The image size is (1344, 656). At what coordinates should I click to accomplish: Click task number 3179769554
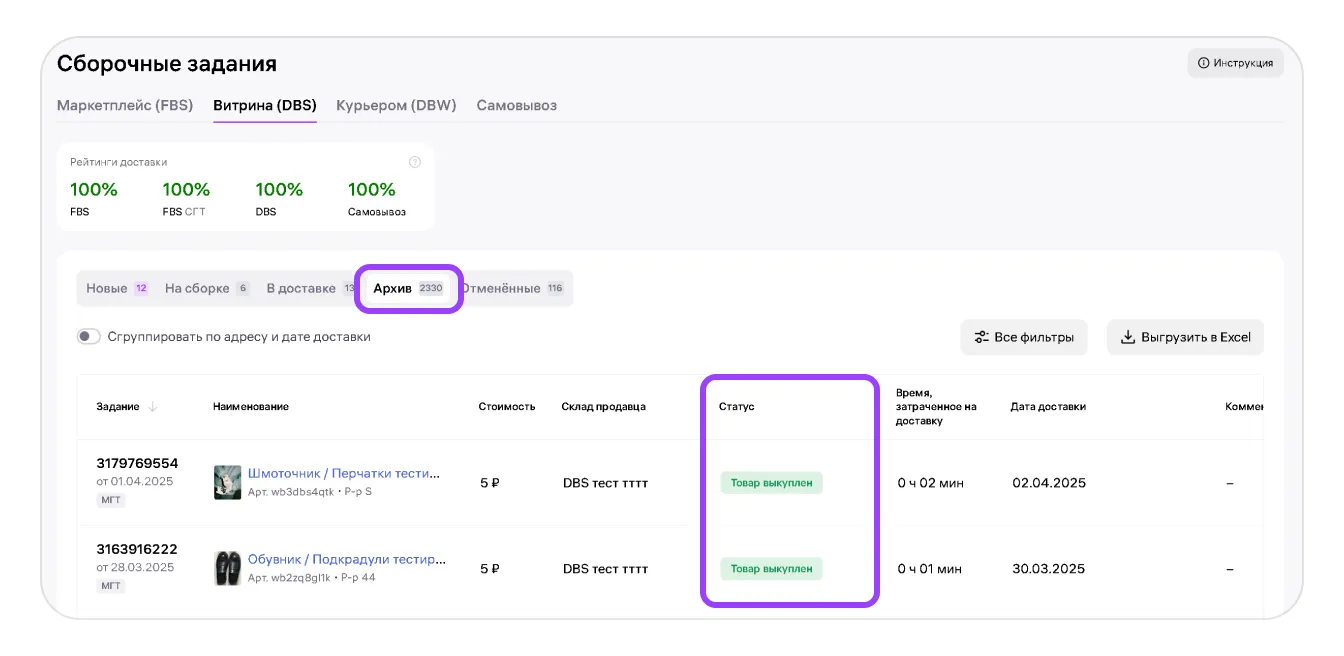tap(137, 463)
